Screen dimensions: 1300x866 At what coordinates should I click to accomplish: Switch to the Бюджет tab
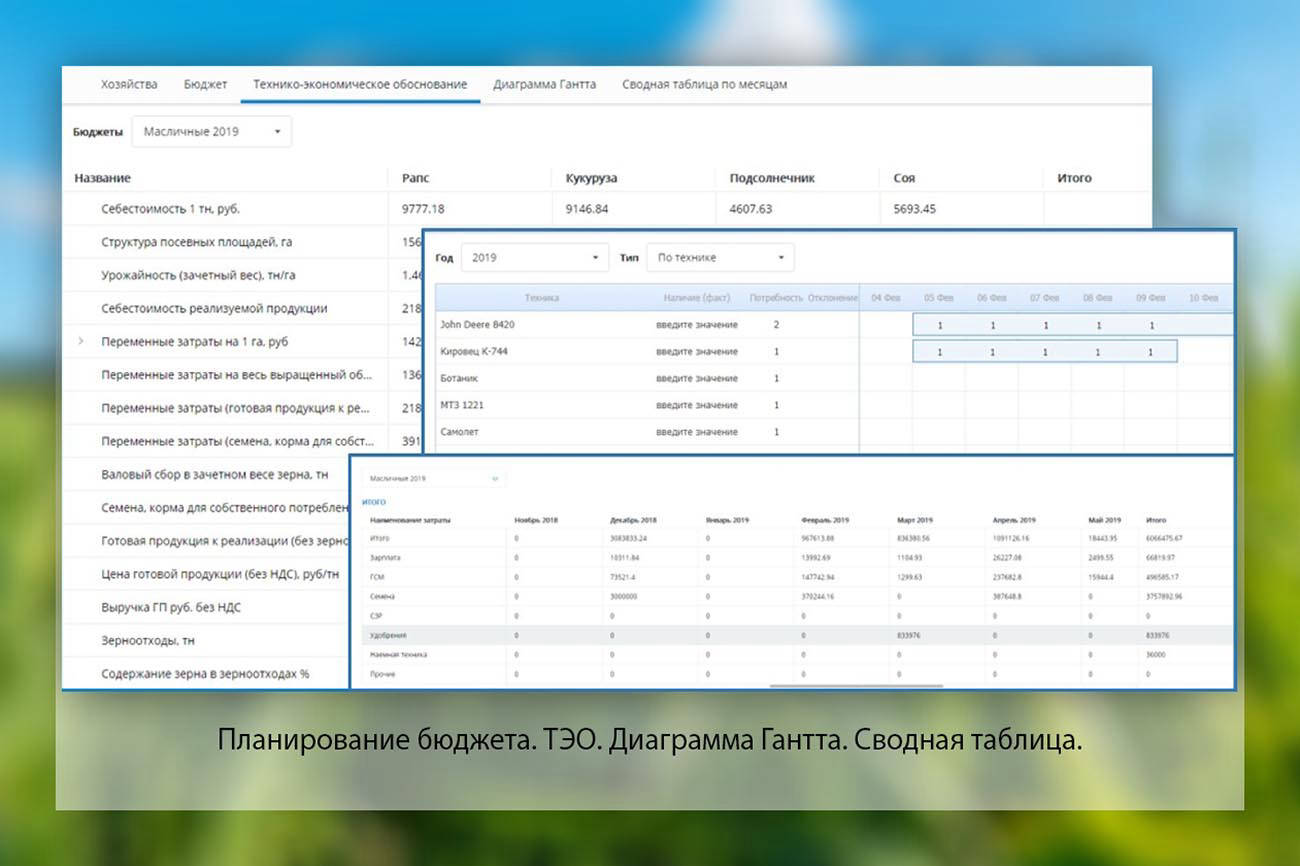(x=205, y=85)
